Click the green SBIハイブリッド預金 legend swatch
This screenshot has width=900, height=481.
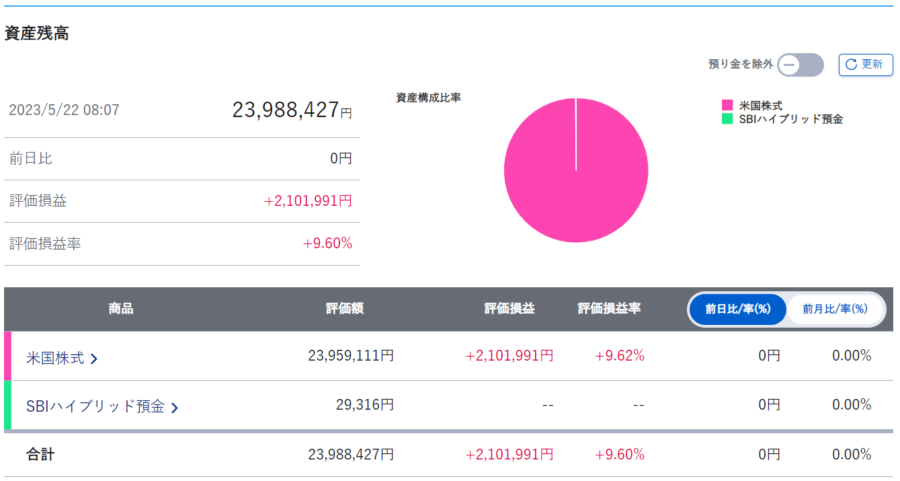(727, 119)
